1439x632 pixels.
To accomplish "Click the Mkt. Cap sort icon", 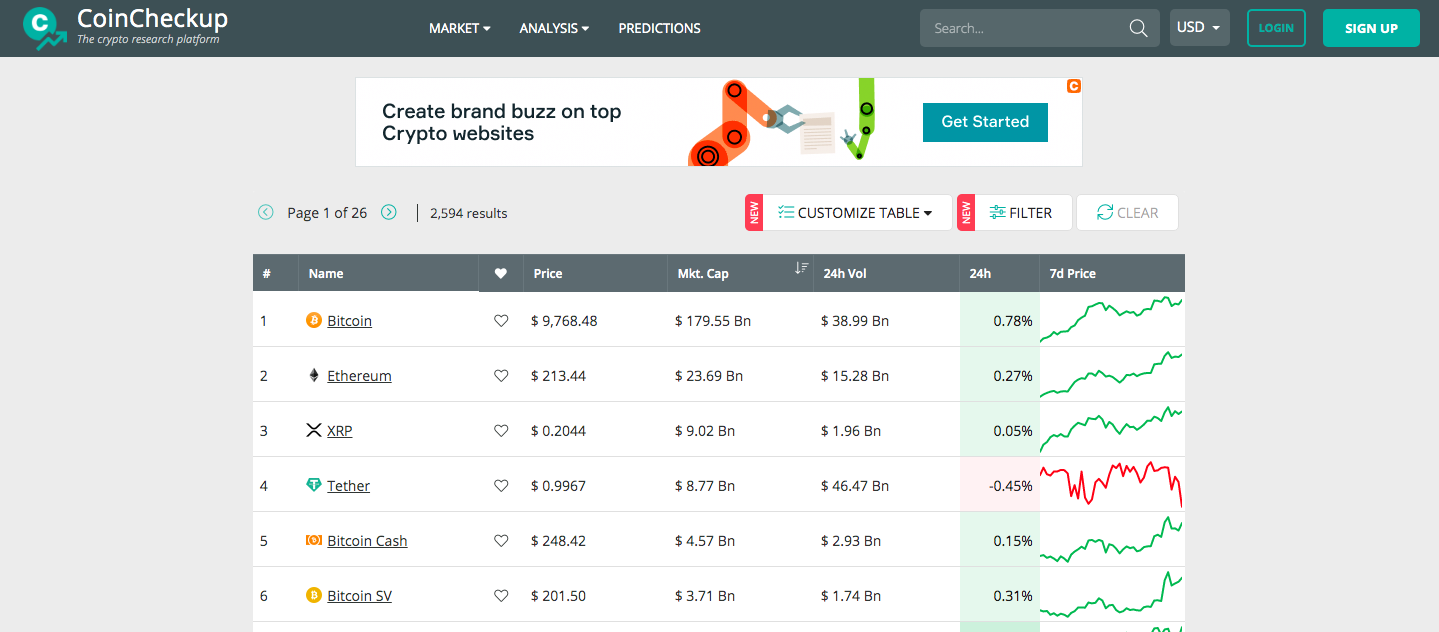I will tap(801, 268).
